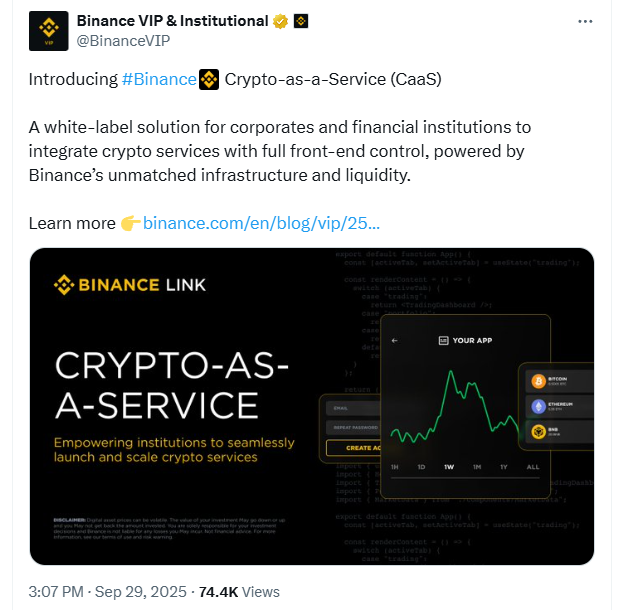Click the pointing hand emoji
Image resolution: width=621 pixels, height=610 pixels.
[130, 223]
